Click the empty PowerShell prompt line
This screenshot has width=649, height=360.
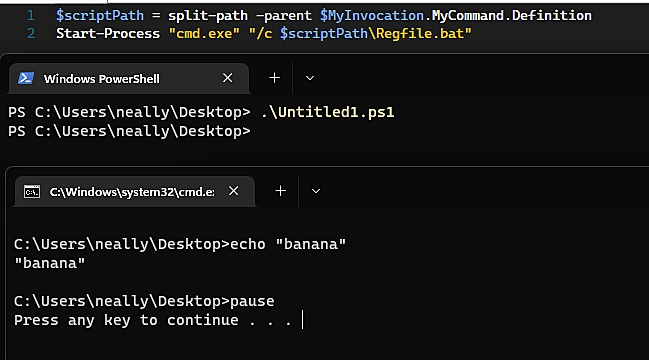point(130,131)
